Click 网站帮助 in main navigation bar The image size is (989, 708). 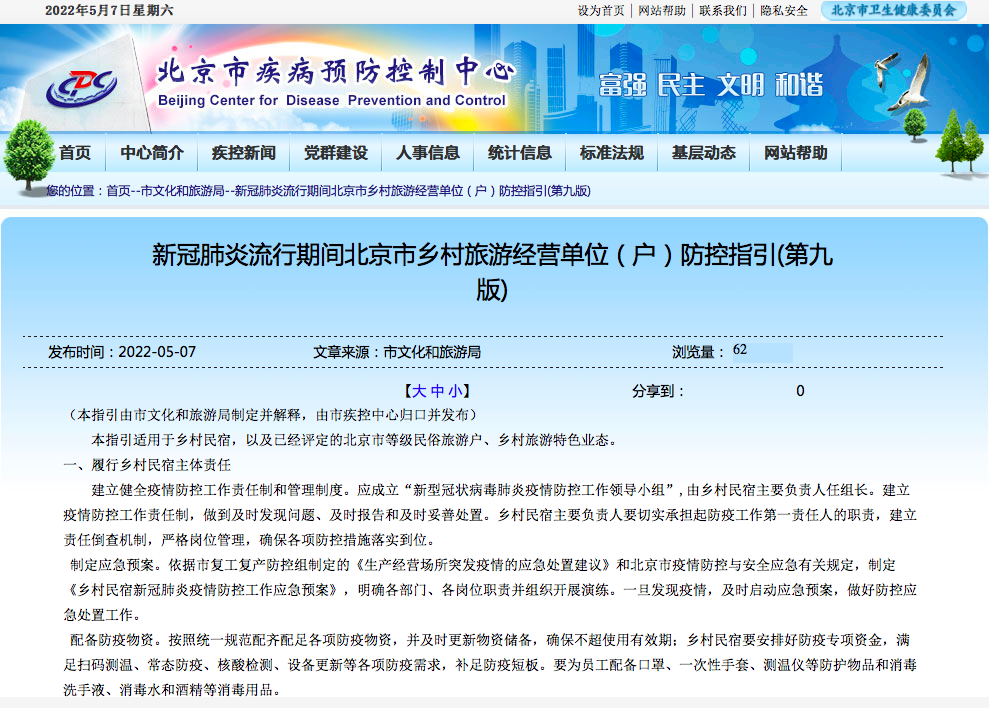(796, 153)
